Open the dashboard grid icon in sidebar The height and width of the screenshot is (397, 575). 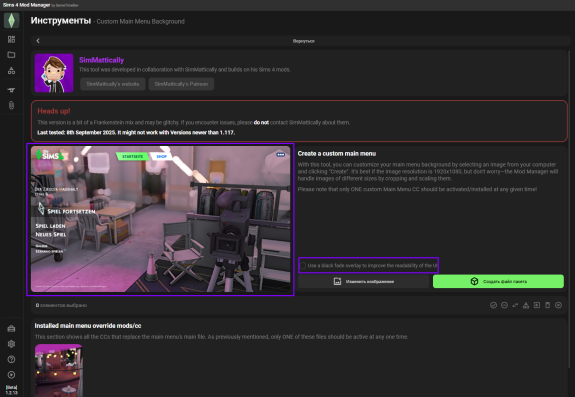(11, 39)
